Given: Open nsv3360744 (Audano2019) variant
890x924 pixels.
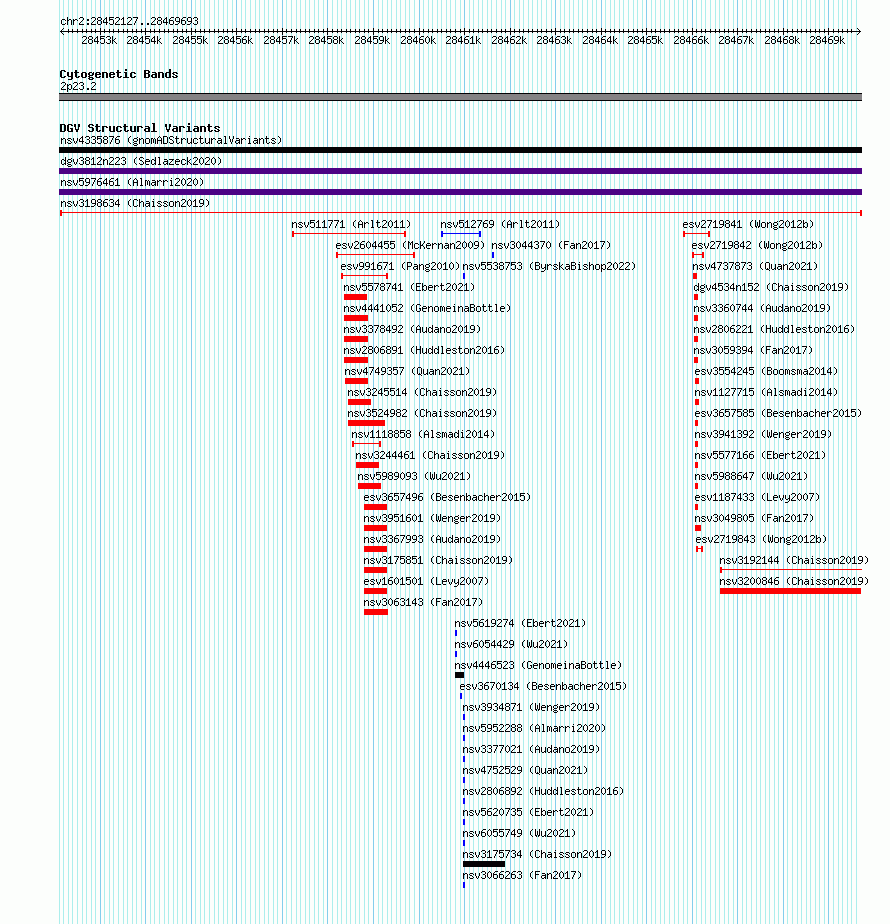Looking at the screenshot, I should click(x=762, y=308).
